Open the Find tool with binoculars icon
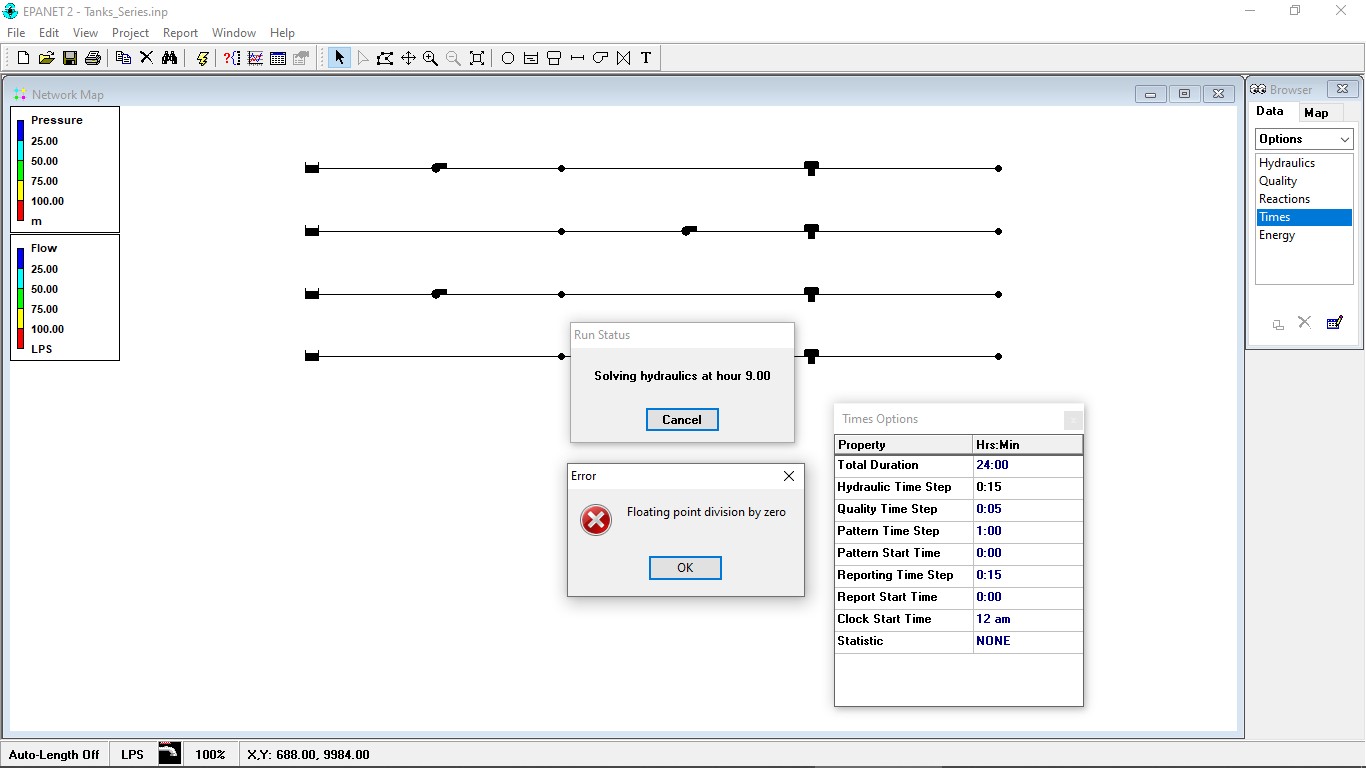This screenshot has height=768, width=1366. pos(170,57)
